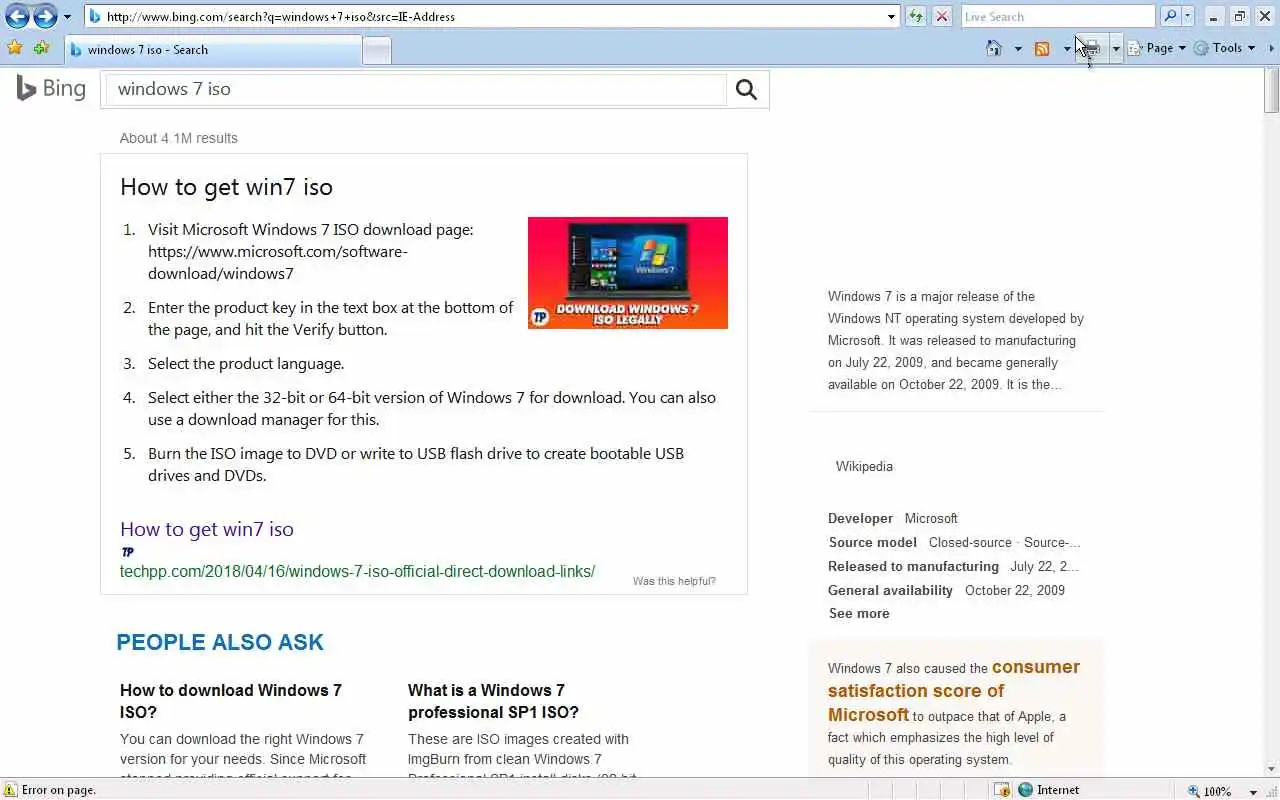The height and width of the screenshot is (800, 1280).
Task: Refresh the page with the green arrows icon
Action: coord(915,16)
